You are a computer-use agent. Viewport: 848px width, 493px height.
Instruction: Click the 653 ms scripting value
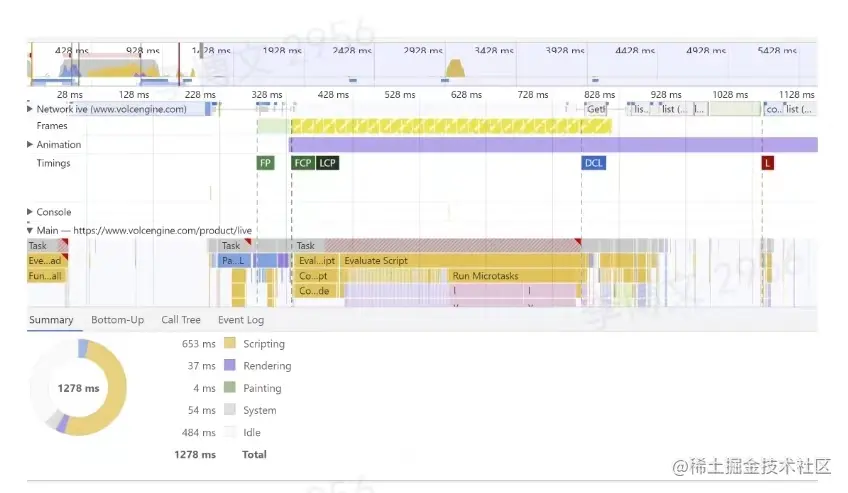198,344
